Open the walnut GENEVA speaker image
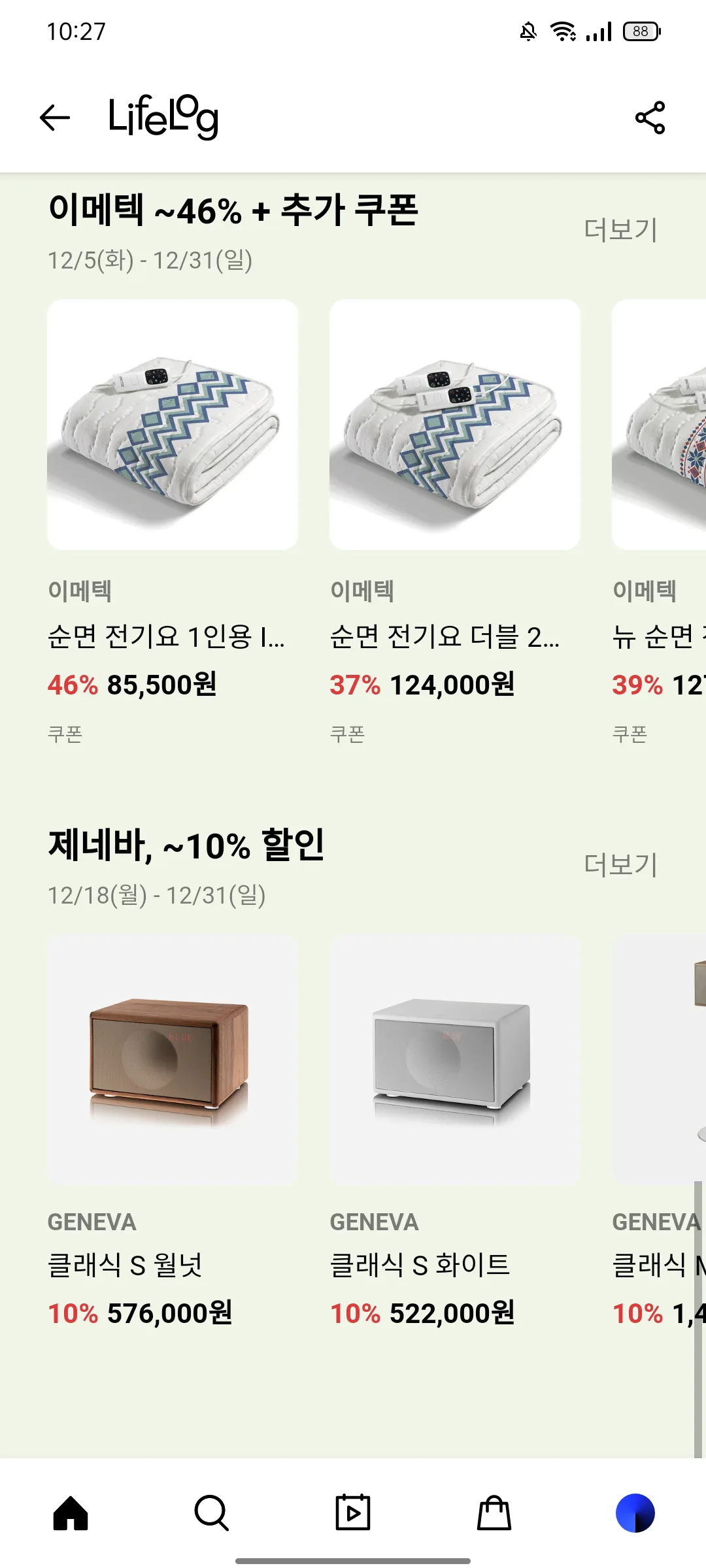 [173, 1060]
